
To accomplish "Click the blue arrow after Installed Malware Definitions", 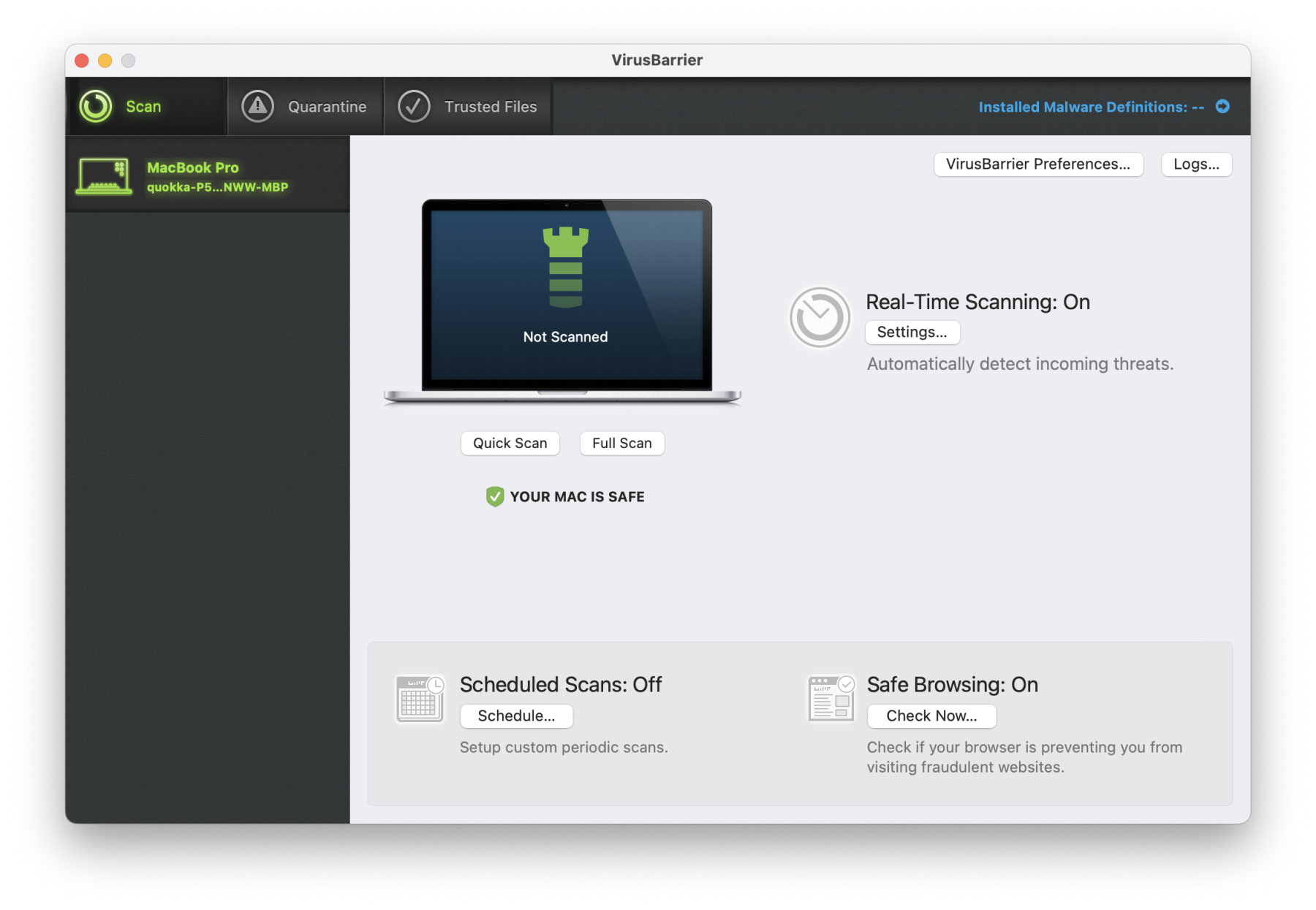I will pos(1222,106).
